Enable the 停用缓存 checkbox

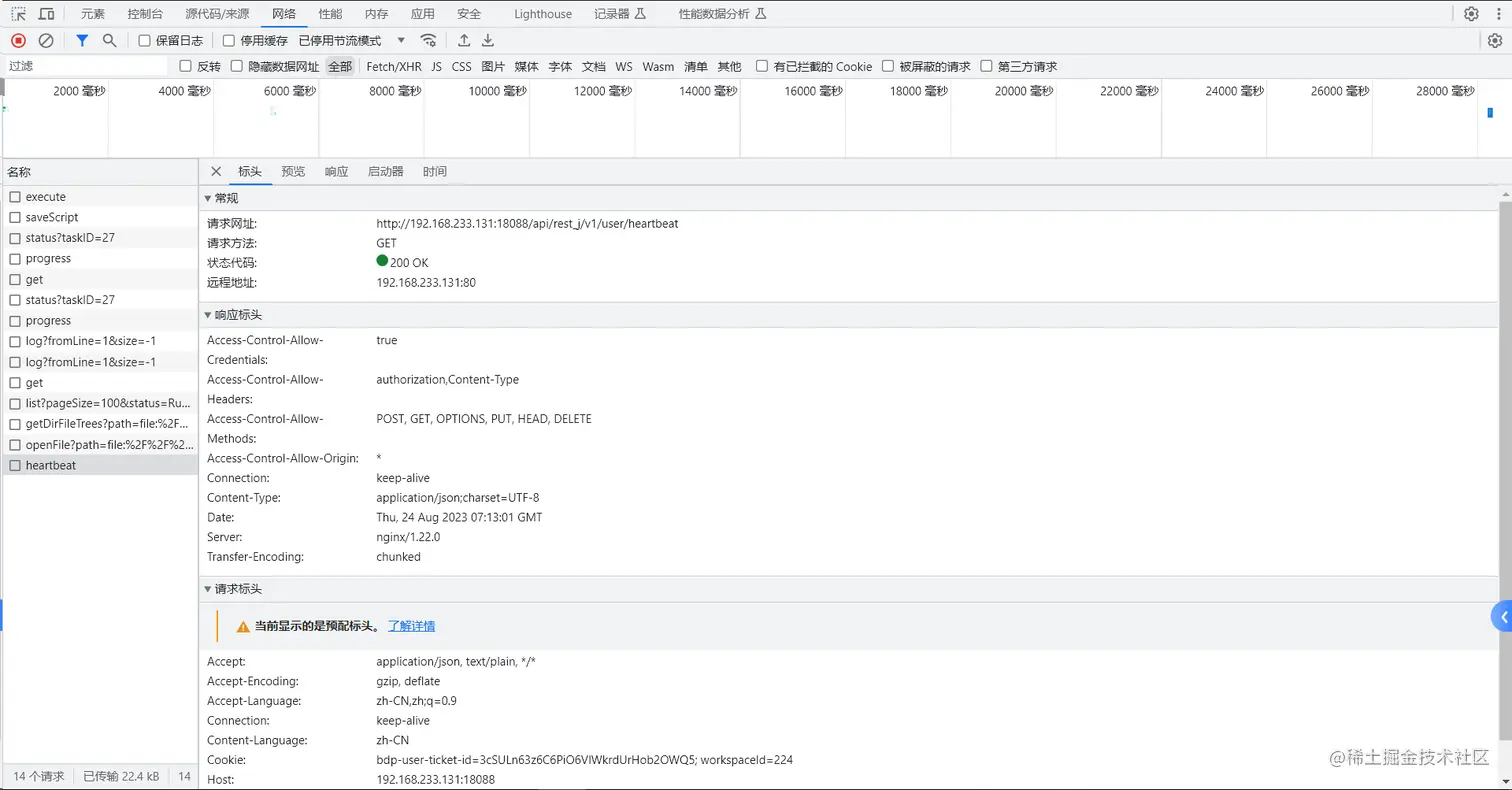pos(229,41)
